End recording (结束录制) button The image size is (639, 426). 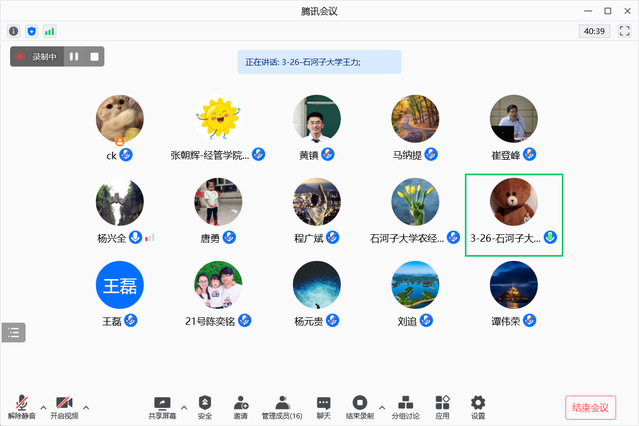pyautogui.click(x=360, y=407)
